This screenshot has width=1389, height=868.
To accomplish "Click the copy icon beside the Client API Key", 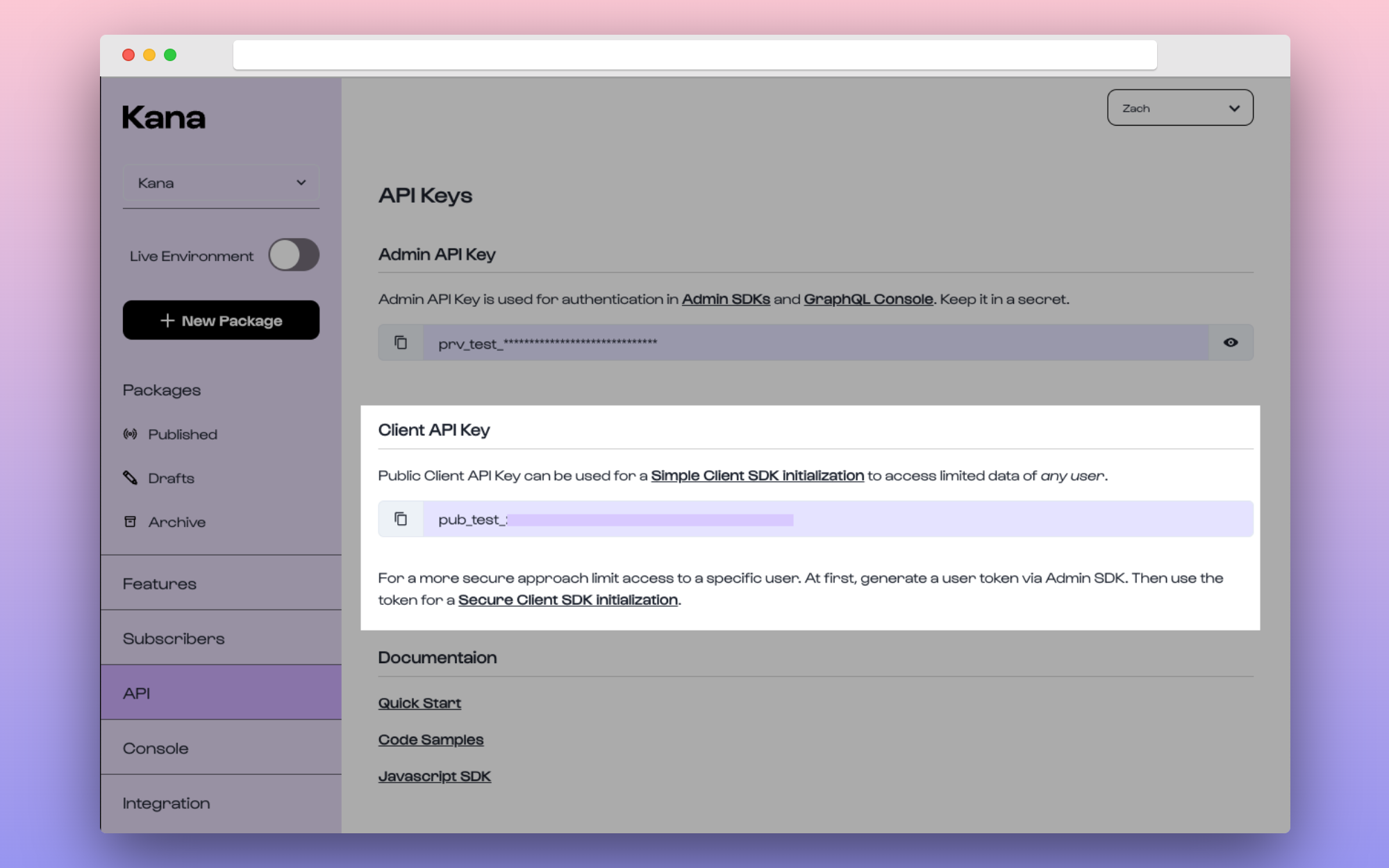I will 401,519.
